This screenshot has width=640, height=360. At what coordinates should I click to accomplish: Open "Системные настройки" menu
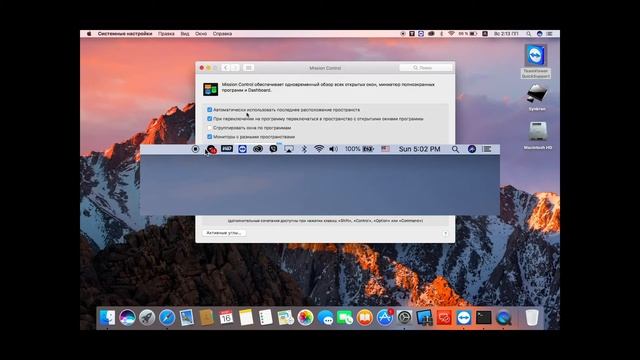(x=124, y=34)
